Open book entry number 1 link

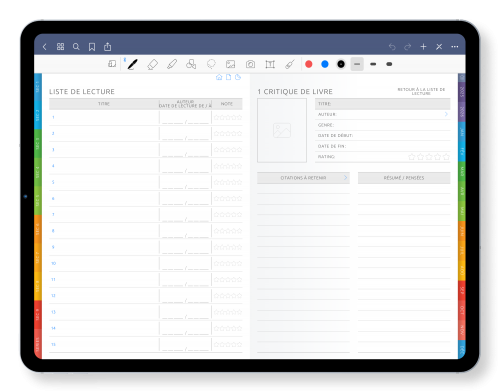coord(53,117)
